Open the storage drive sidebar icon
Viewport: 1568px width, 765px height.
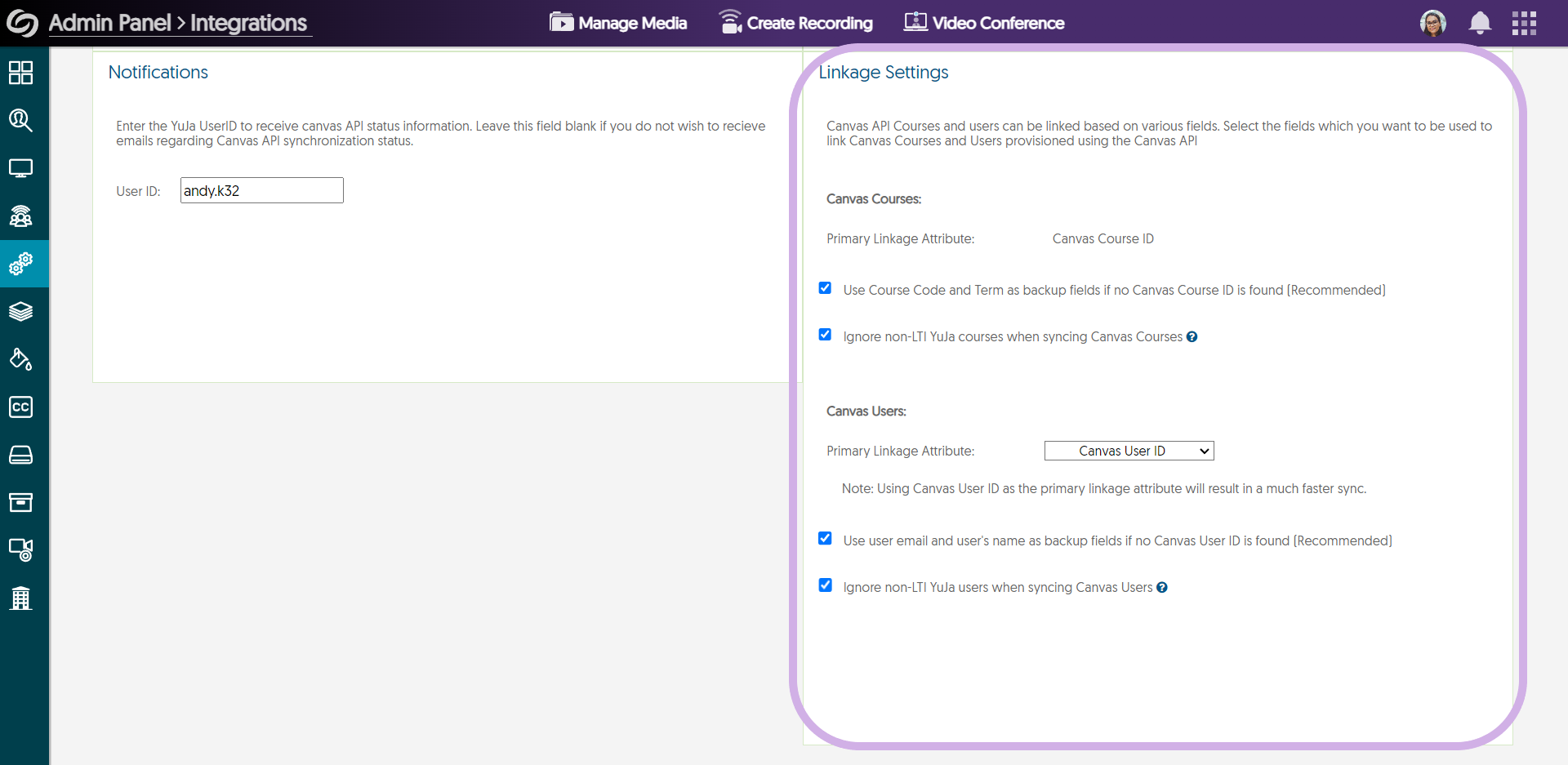[20, 455]
